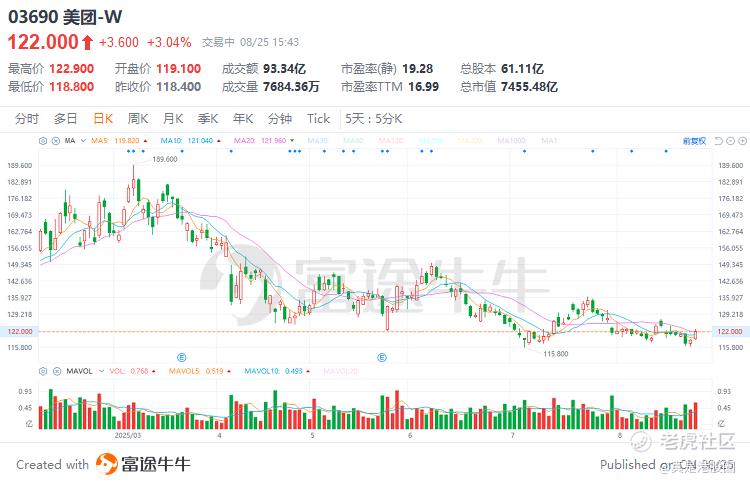Click the +3.04% change percentage
This screenshot has width=750, height=485.
(x=169, y=43)
